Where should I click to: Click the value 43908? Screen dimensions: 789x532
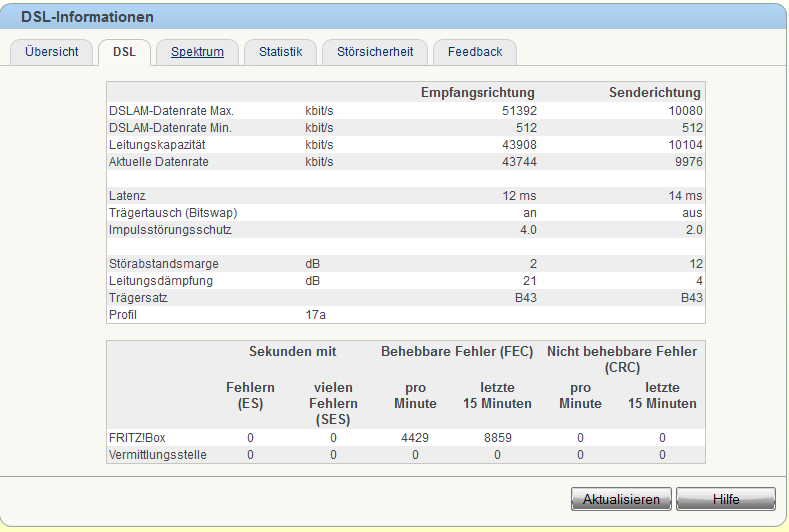[519, 145]
